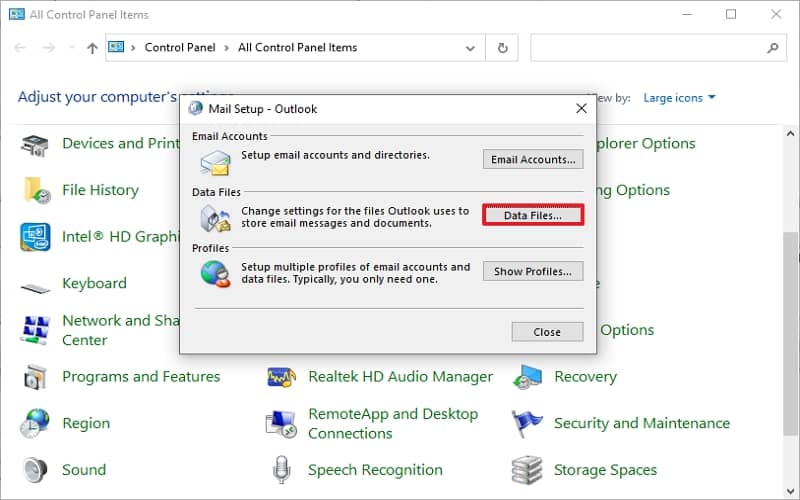
Task: Click the vertical scrollbar thumb
Action: pos(790,333)
